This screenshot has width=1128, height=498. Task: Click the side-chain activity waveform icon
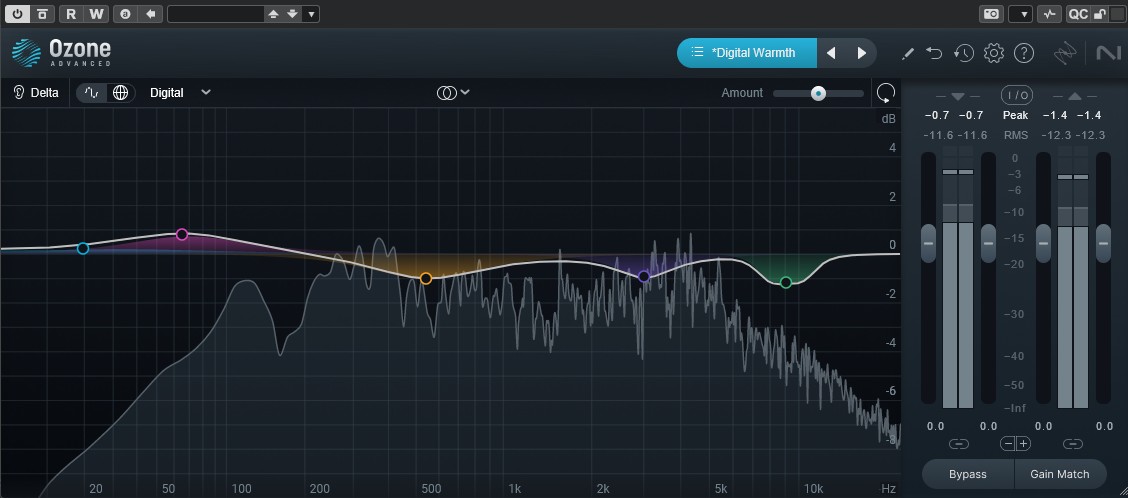click(x=1050, y=14)
